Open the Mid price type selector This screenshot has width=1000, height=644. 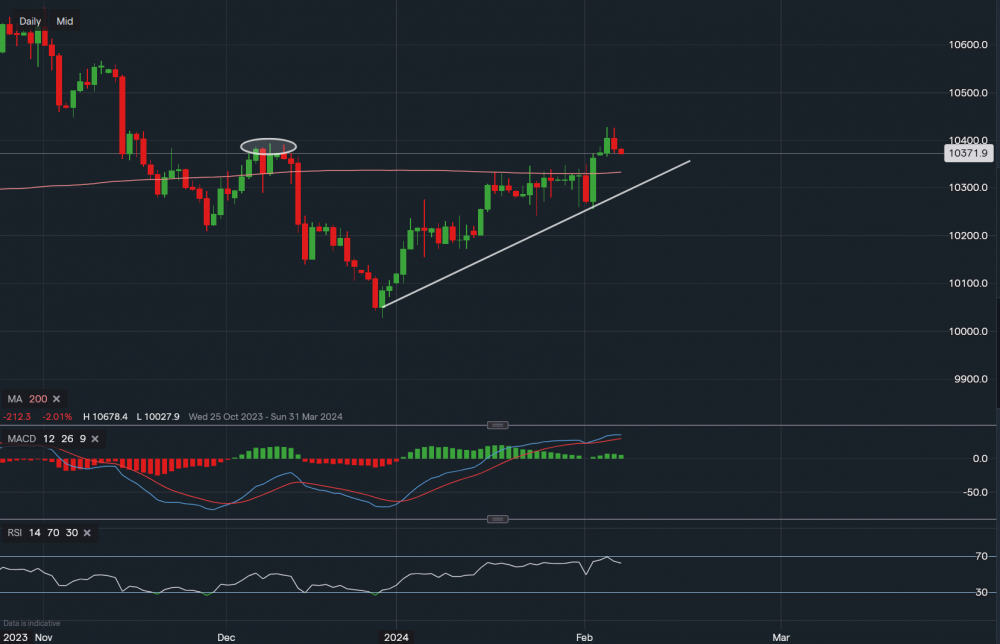click(x=65, y=21)
